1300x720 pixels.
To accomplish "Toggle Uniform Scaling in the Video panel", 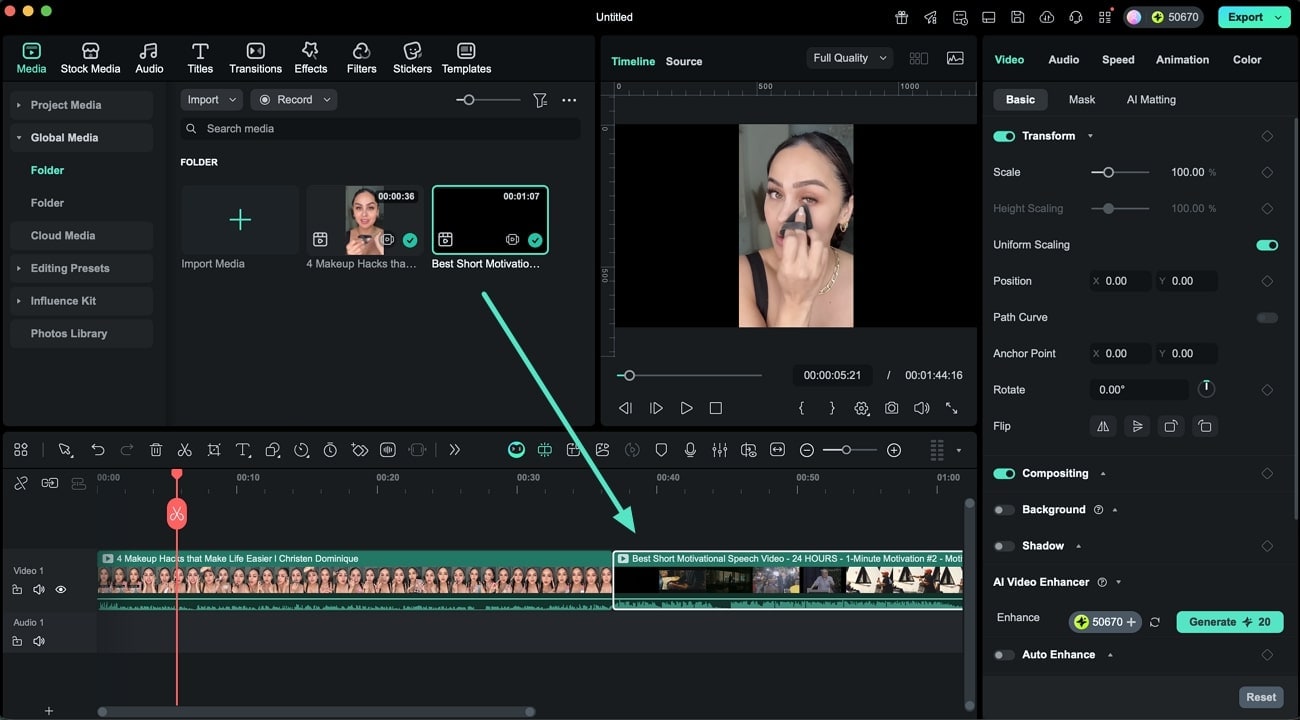I will point(1266,244).
